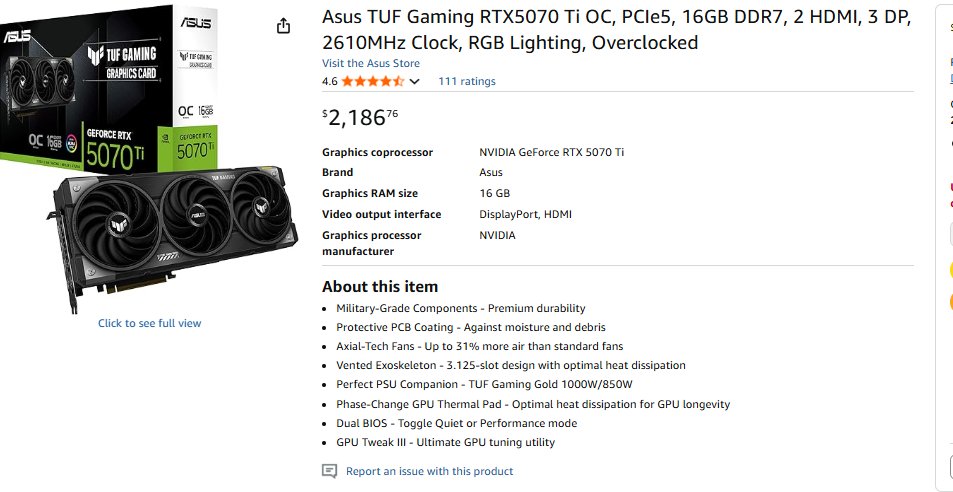Viewport: 953px width, 492px height.
Task: Click the 'Axial-Tech Fans' bullet point
Action: [479, 346]
